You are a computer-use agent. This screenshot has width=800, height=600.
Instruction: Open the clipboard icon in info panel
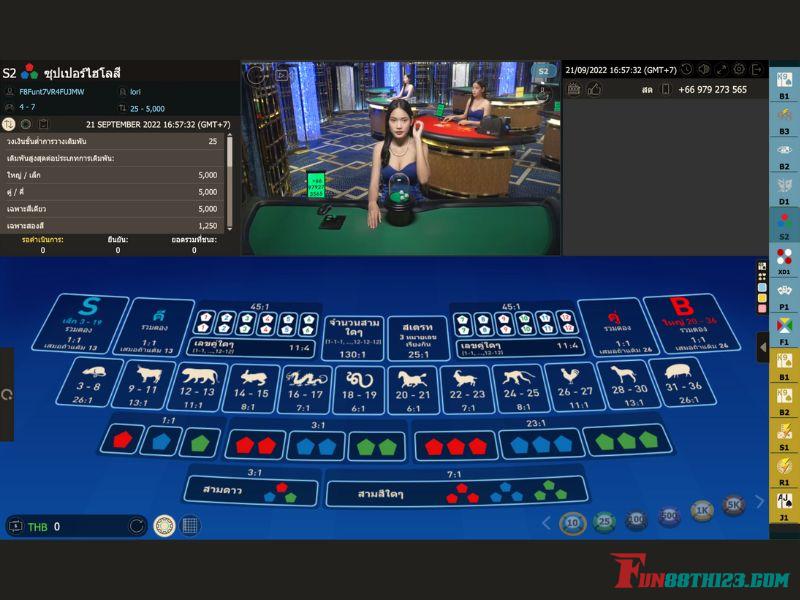pos(43,124)
